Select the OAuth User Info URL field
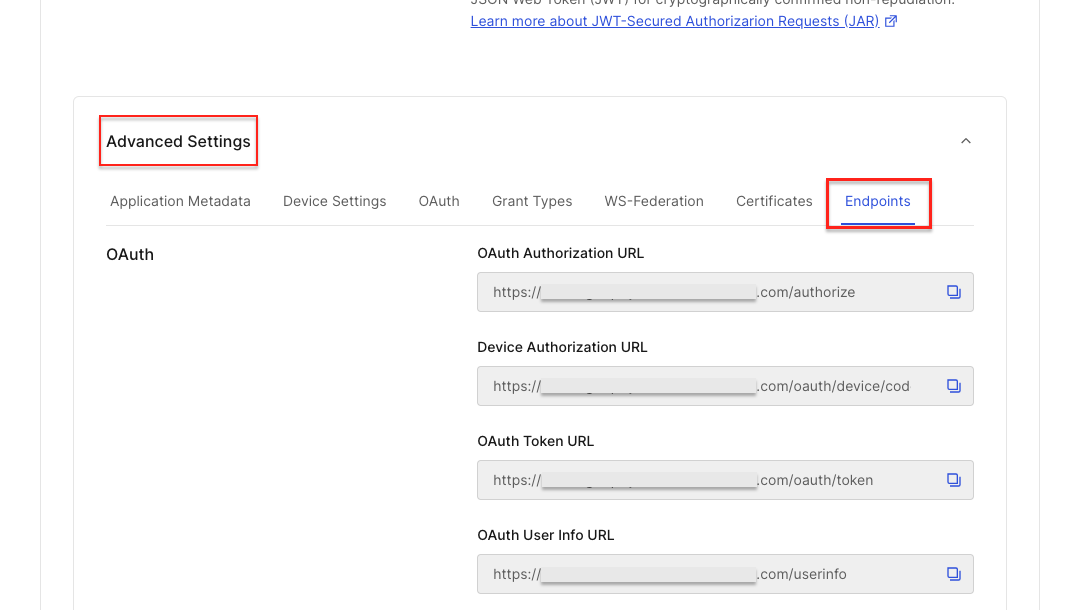Viewport: 1090px width, 610px height. (x=700, y=574)
